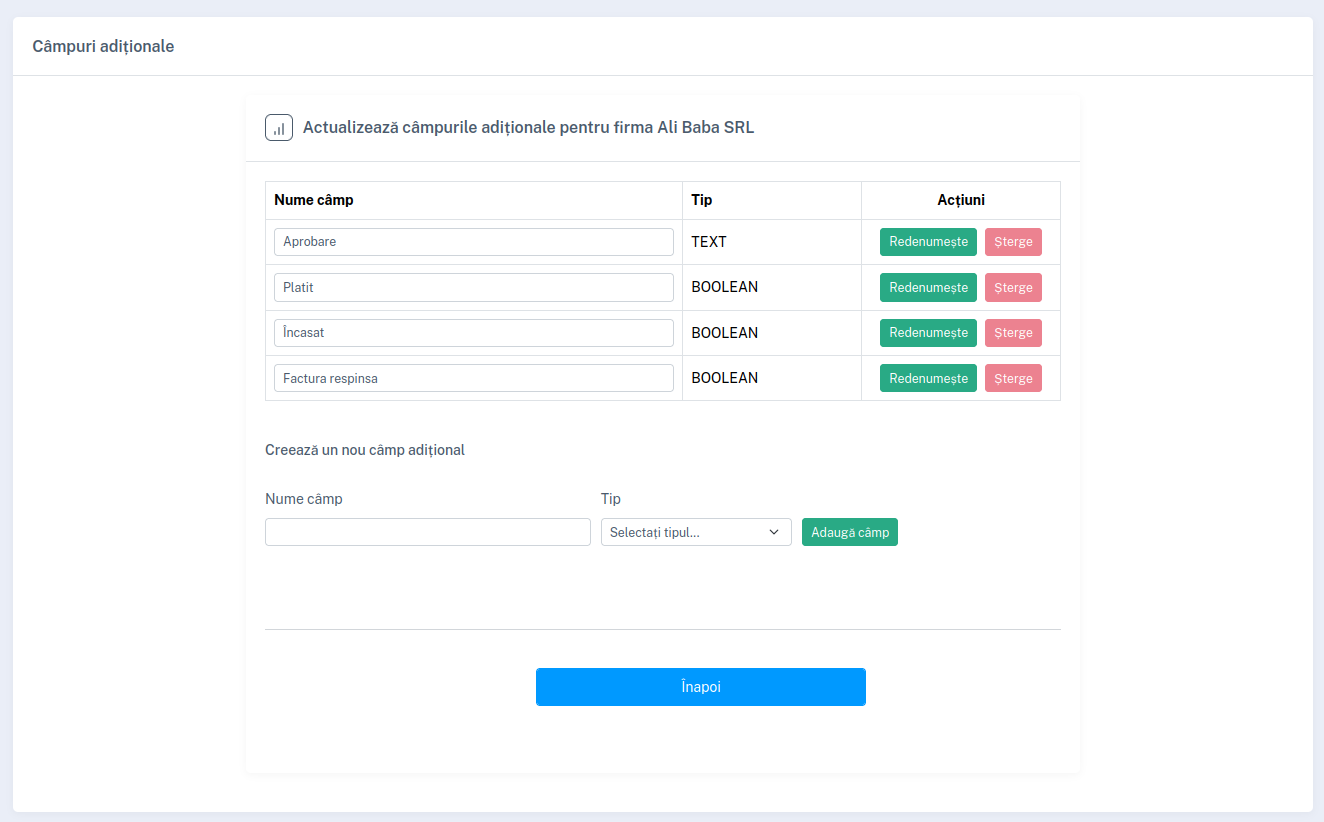Image resolution: width=1324 pixels, height=822 pixels.
Task: Click Redenumește for Factura respinsa
Action: point(927,378)
